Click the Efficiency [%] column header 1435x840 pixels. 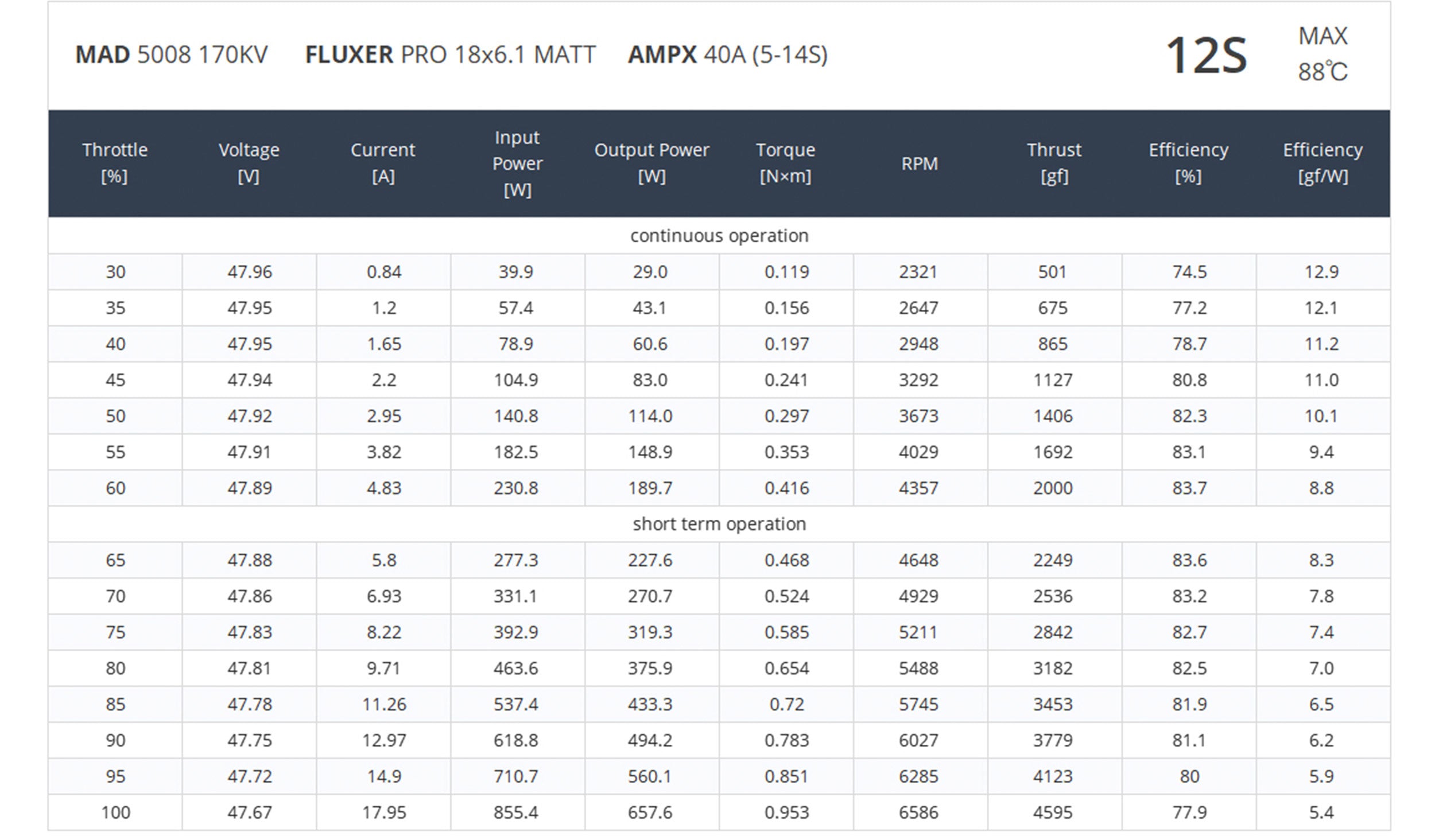tap(1188, 163)
